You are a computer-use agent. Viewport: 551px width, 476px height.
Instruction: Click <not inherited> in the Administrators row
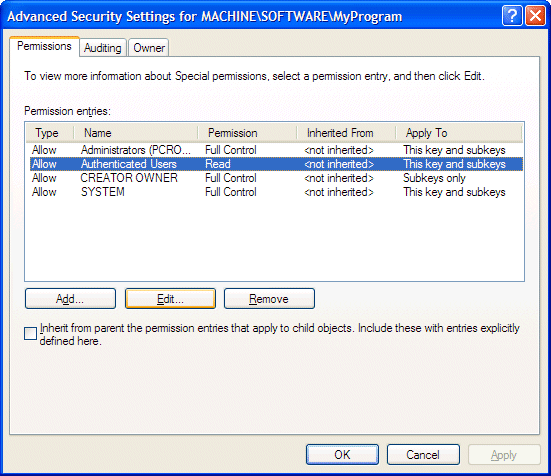[x=339, y=150]
